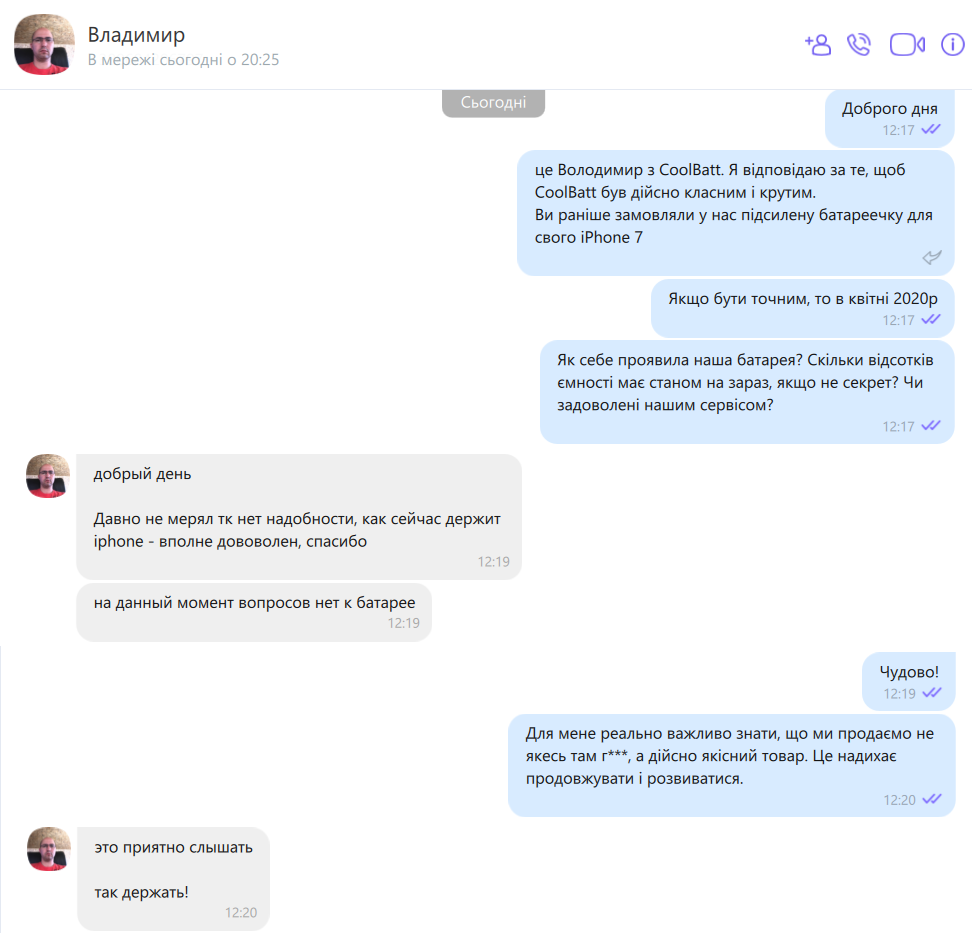
Task: Click the "В мережі сьогодні о 20:25" status
Action: (x=183, y=60)
